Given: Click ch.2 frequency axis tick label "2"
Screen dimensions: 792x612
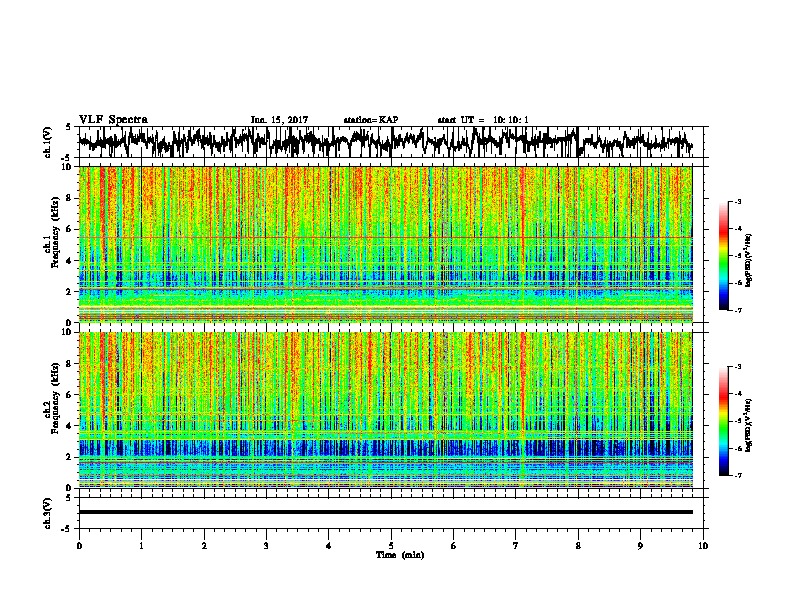Looking at the screenshot, I should pos(71,457).
